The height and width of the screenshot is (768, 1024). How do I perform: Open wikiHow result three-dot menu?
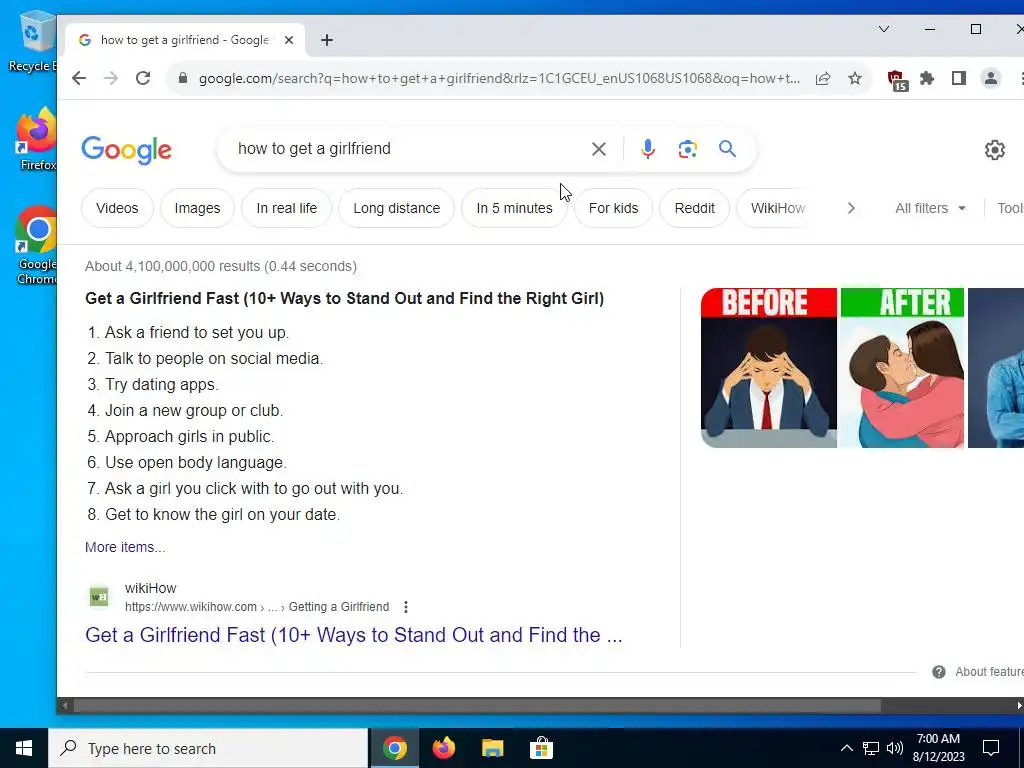406,607
